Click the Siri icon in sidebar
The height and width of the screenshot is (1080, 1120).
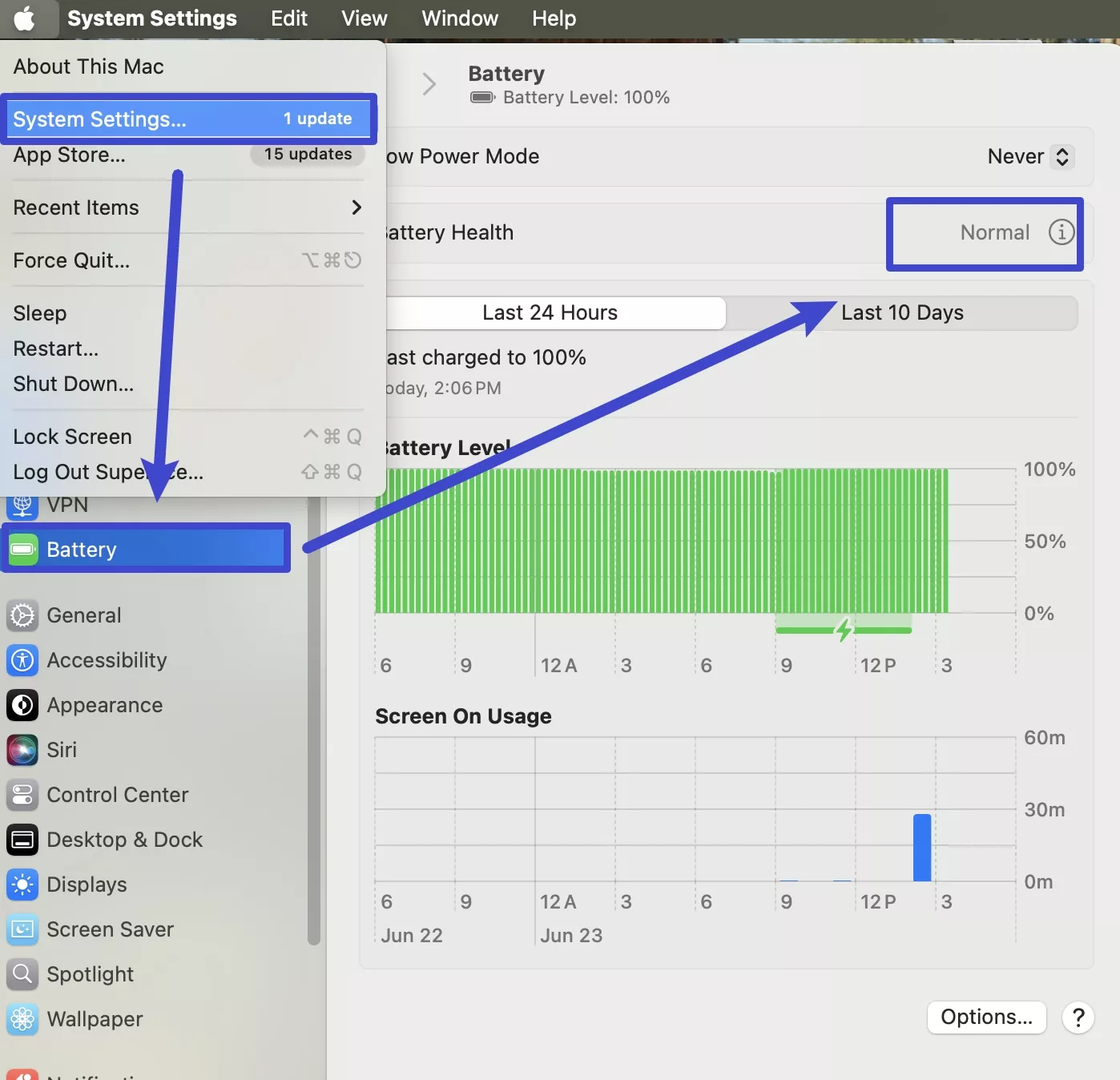coord(22,750)
